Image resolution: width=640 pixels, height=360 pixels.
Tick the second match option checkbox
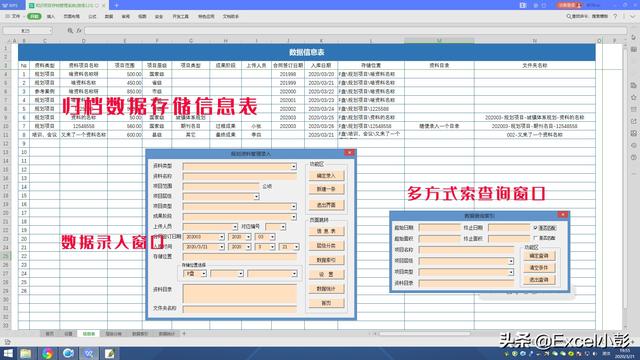pos(535,238)
